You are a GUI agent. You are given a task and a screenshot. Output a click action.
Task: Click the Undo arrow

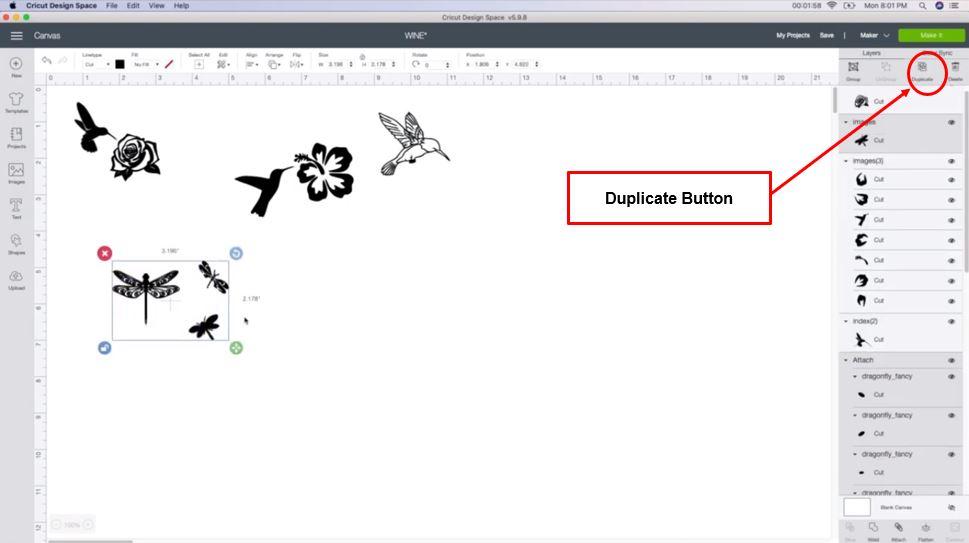[46, 61]
